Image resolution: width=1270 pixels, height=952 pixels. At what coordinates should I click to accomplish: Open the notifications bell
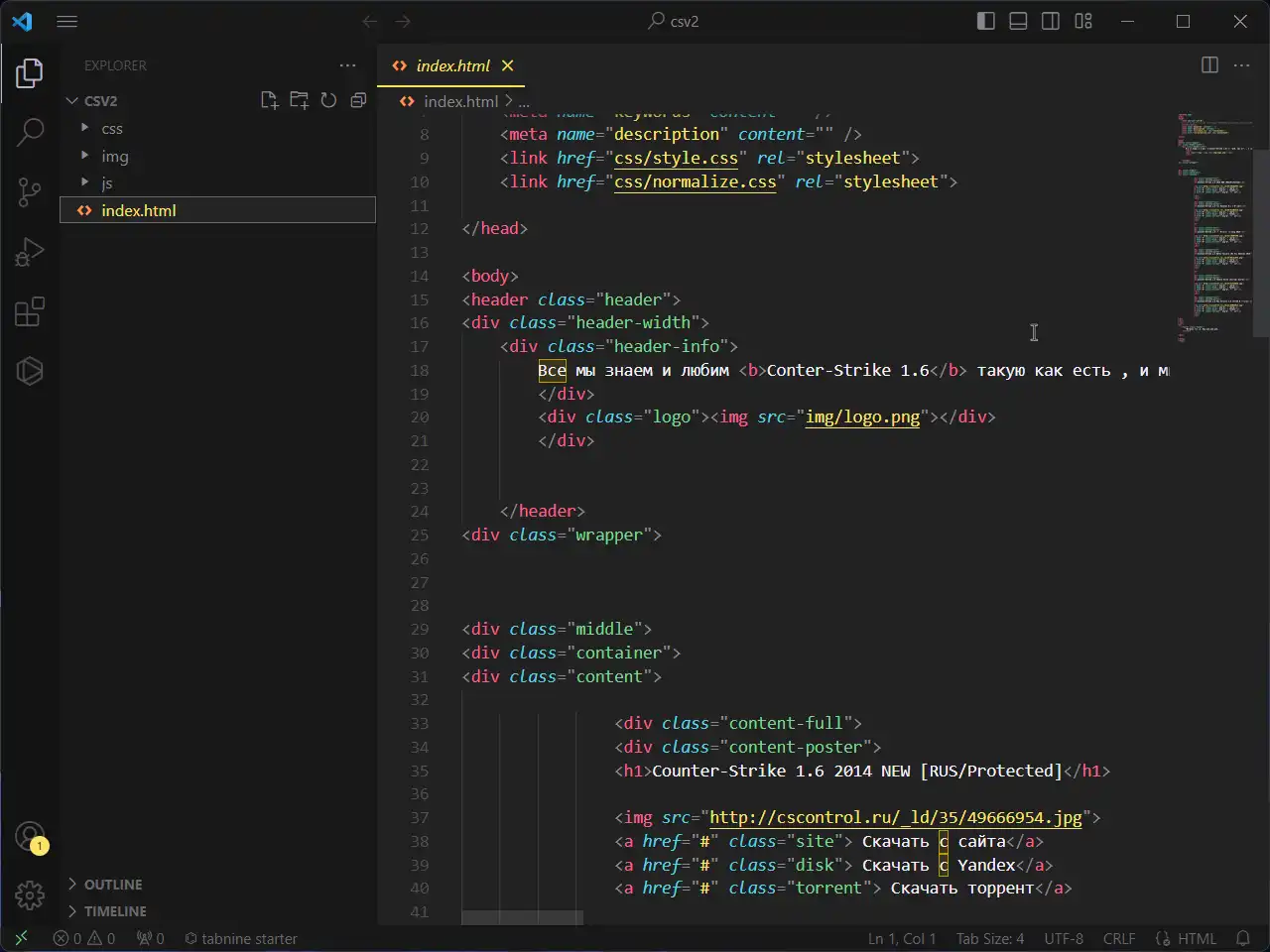(1243, 938)
